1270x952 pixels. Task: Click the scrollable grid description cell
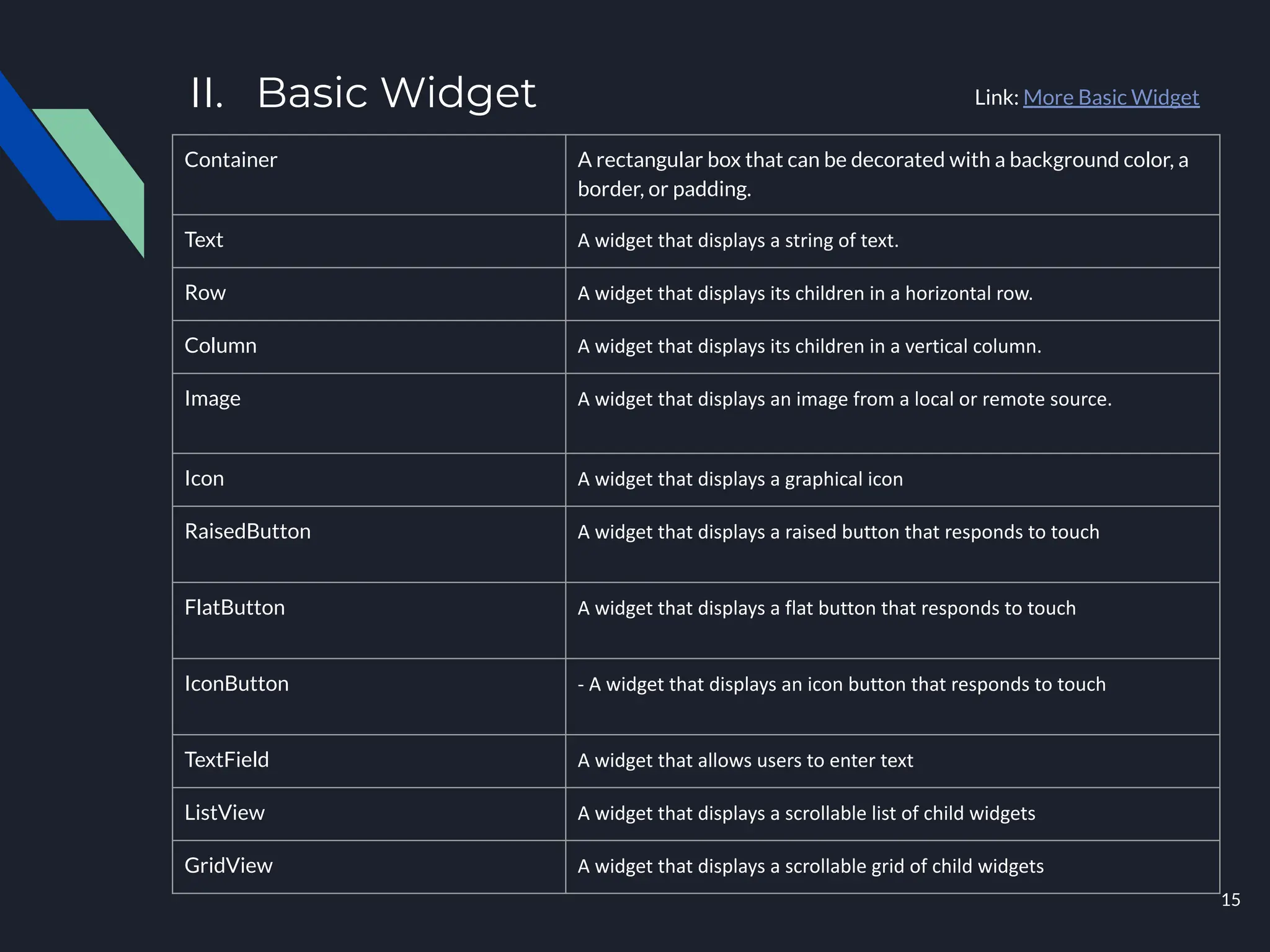click(x=892, y=866)
